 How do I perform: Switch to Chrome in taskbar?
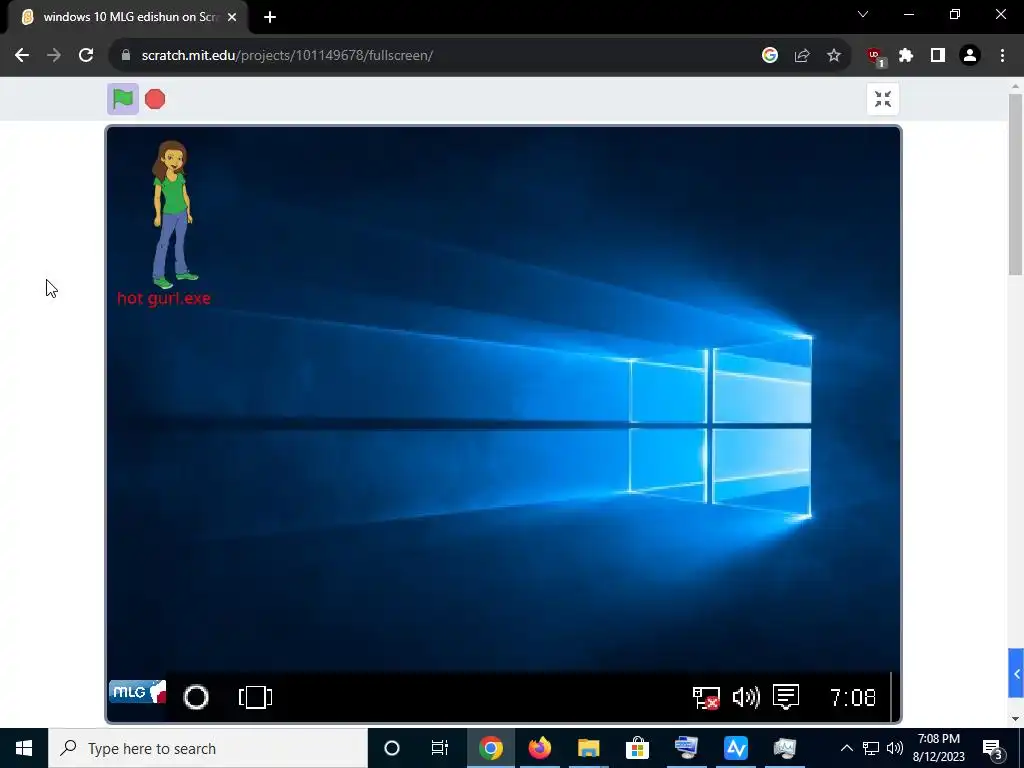(x=490, y=748)
